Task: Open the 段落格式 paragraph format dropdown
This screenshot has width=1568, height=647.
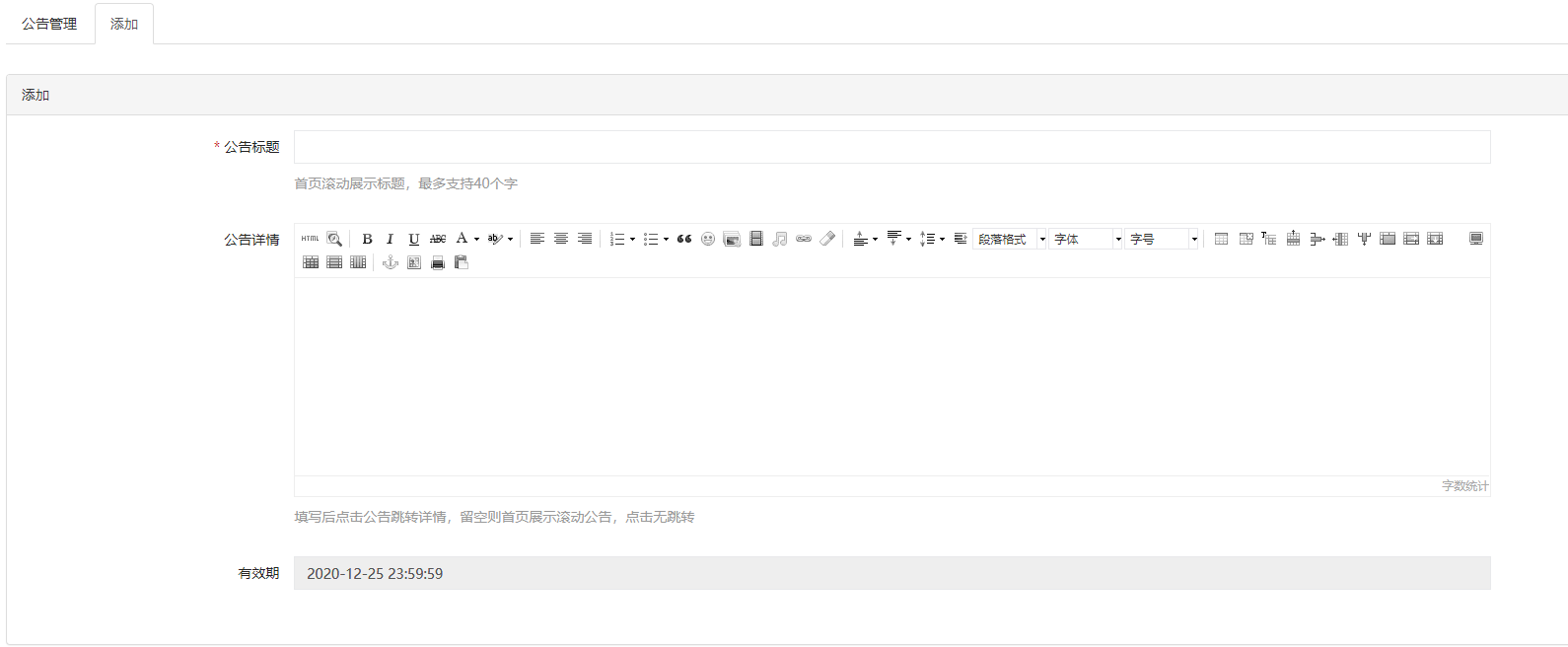Action: (1010, 239)
